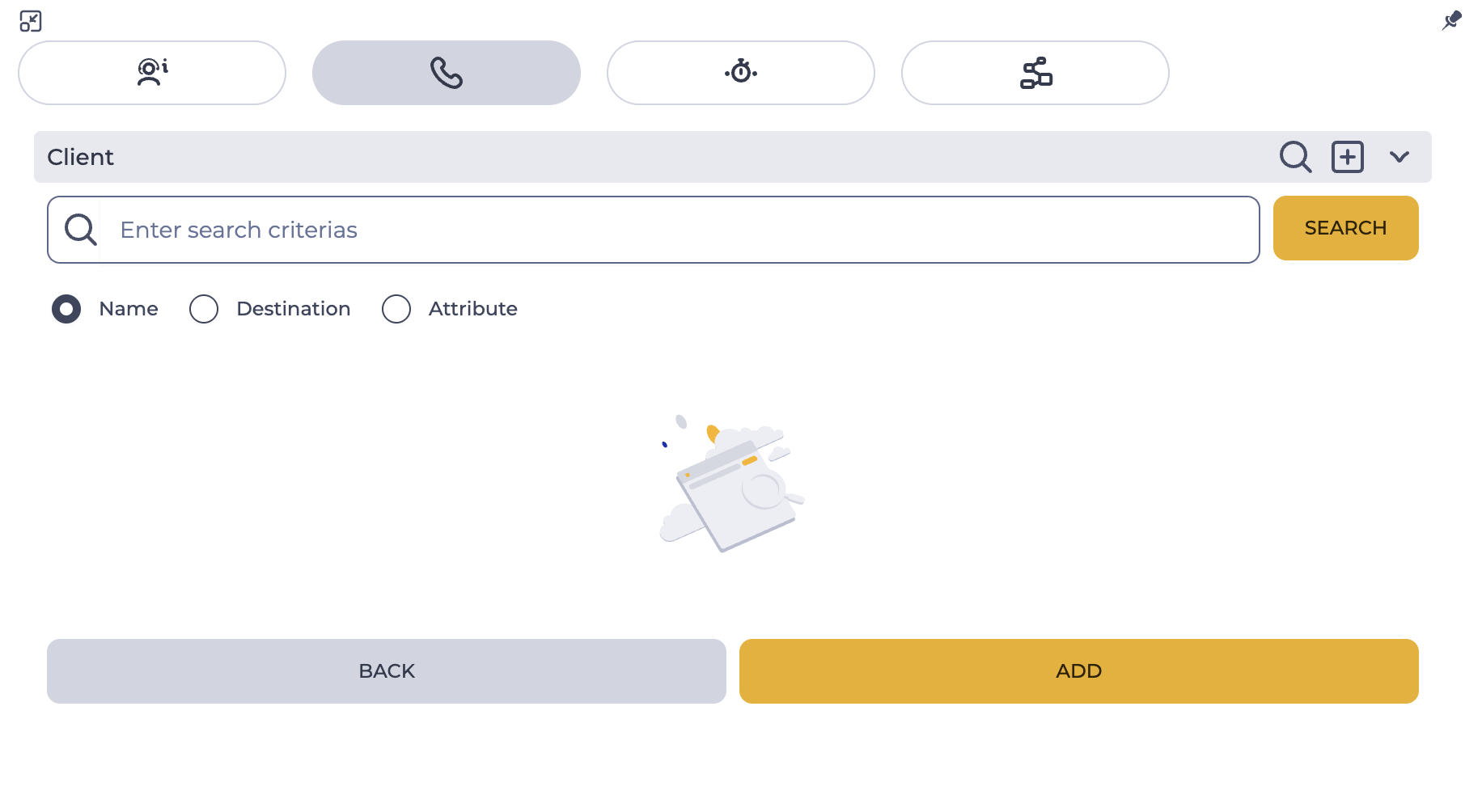This screenshot has height=812, width=1482.
Task: Click the yellow SEARCH button
Action: click(x=1346, y=228)
